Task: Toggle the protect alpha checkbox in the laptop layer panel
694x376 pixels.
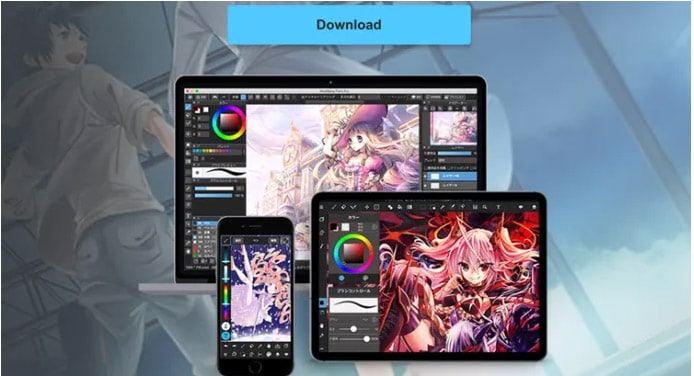Action: (426, 168)
